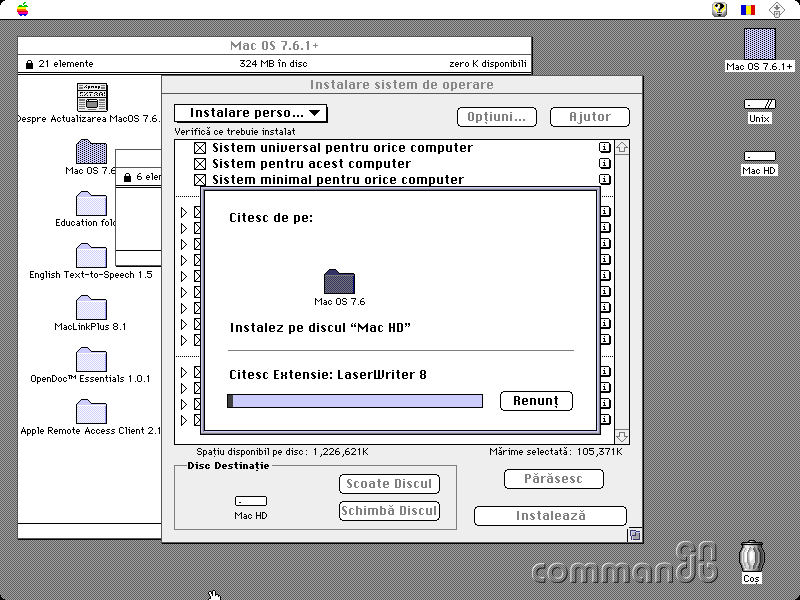Click Spațiu disponibil pe disc: 1,226,621K text
Viewport: 800px width, 600px height.
283,452
